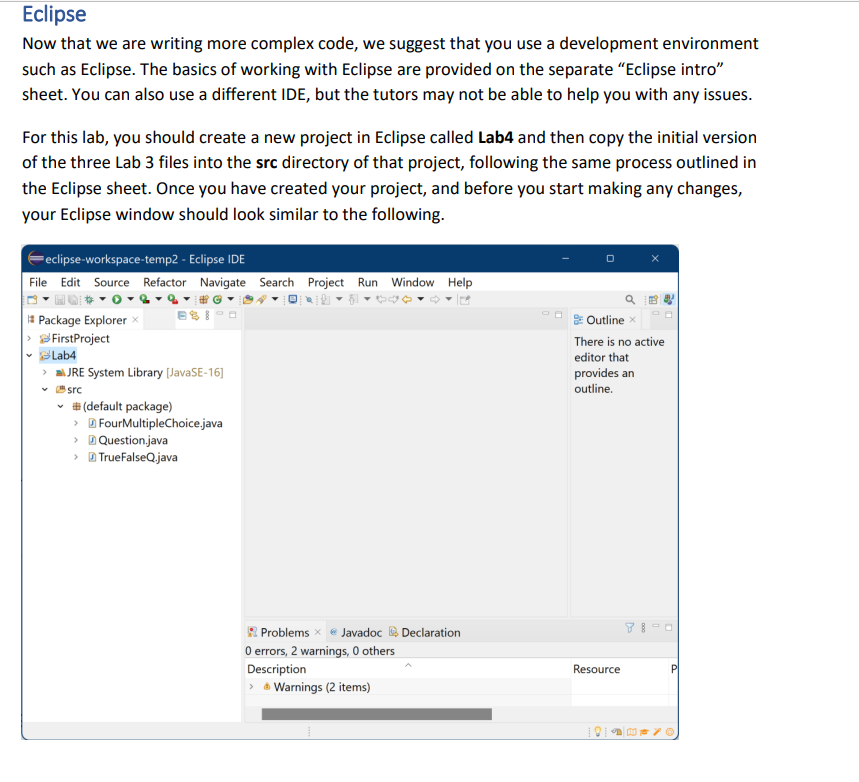Image resolution: width=859 pixels, height=782 pixels.
Task: Click '0 errors, 2 warnings, 0 others' text
Action: pyautogui.click(x=320, y=650)
